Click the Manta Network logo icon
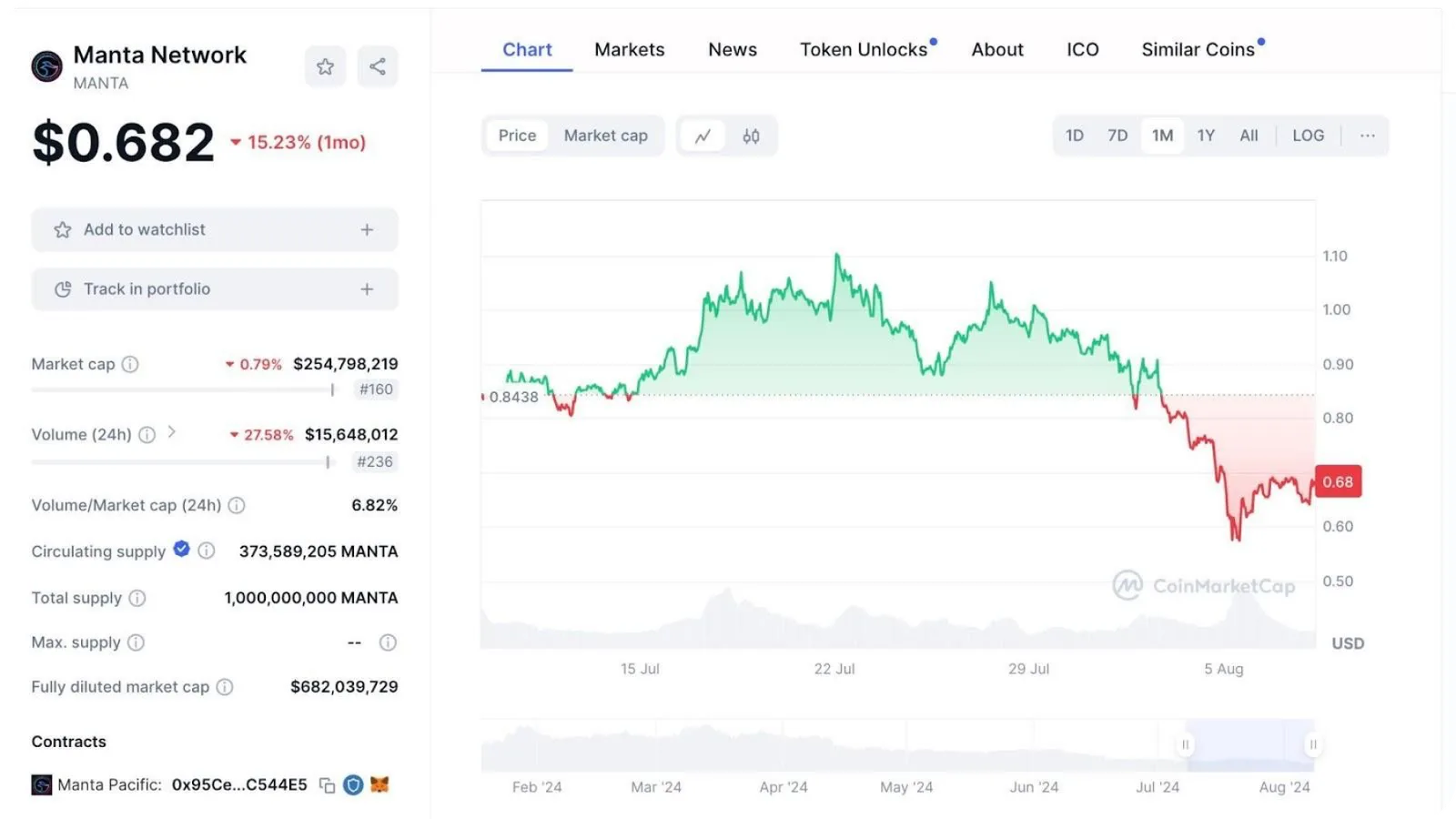The width and height of the screenshot is (1456, 819). click(x=47, y=66)
